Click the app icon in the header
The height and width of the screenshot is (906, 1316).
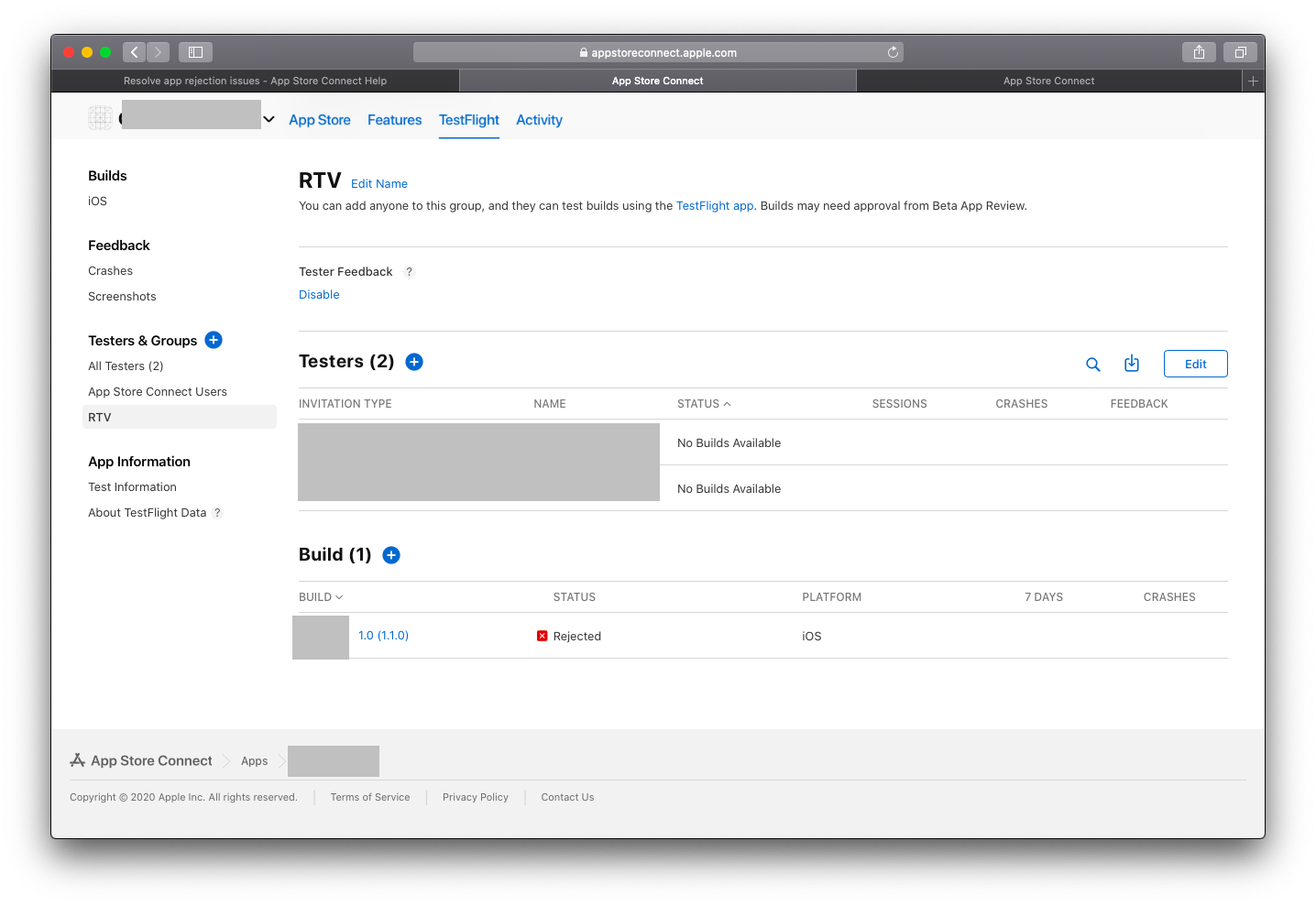pos(100,117)
